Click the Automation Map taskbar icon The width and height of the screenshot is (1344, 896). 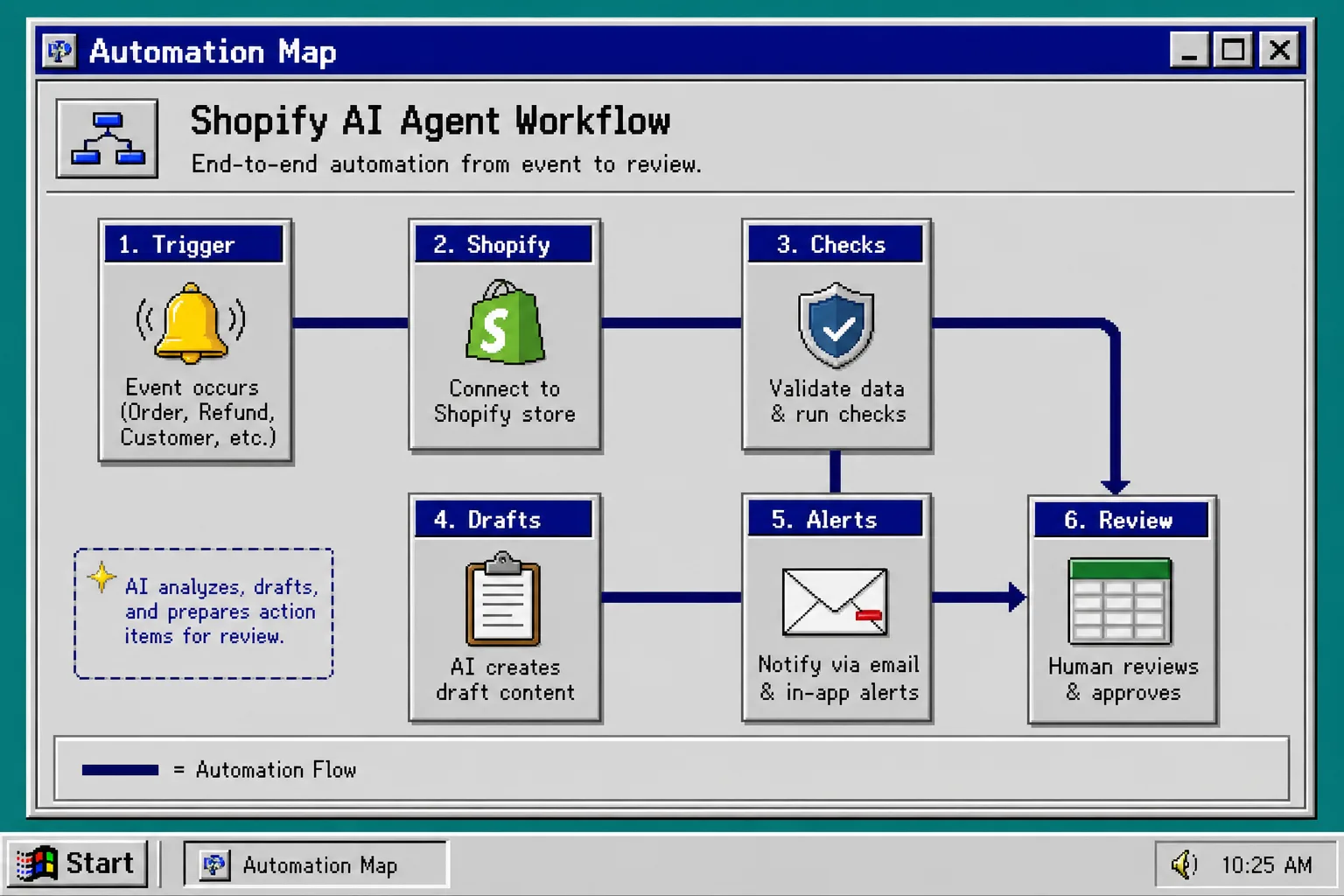214,864
